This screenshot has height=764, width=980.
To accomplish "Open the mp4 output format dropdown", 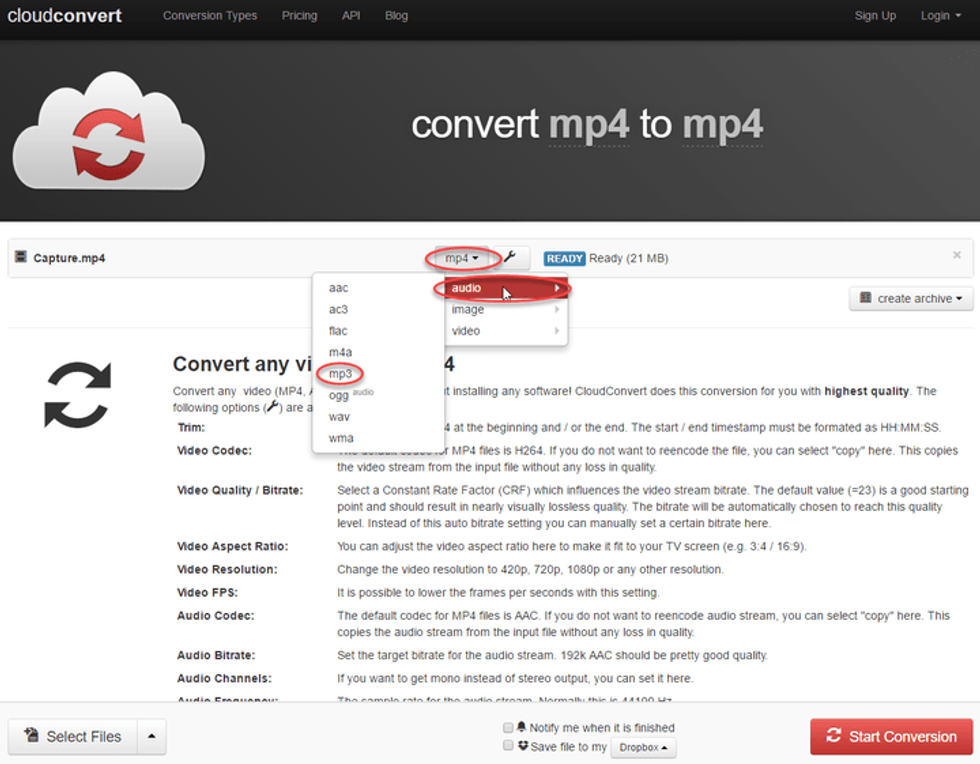I will pyautogui.click(x=461, y=257).
